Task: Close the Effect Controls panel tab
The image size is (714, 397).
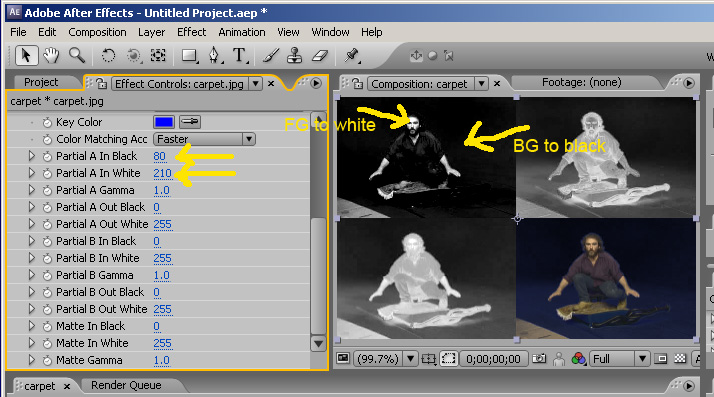Action: [271, 84]
